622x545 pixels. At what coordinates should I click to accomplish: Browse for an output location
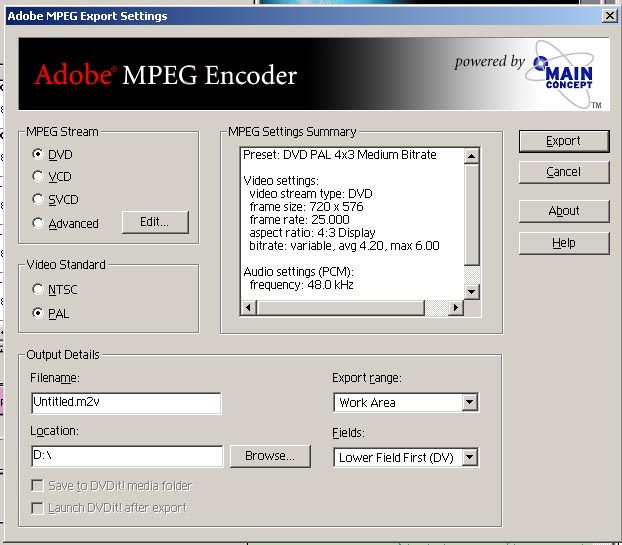tap(270, 456)
